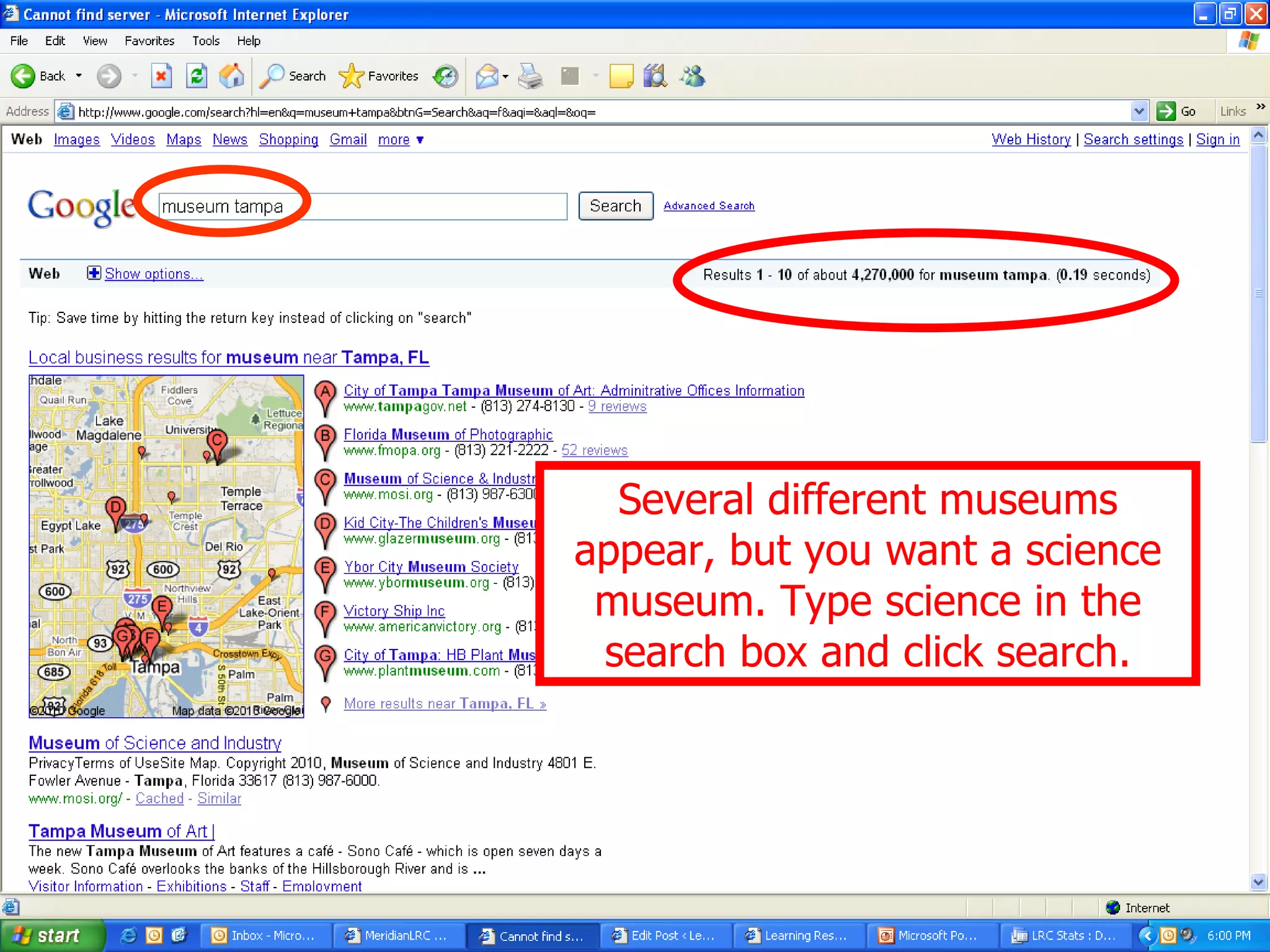Click map marker B in results list

coord(325,441)
